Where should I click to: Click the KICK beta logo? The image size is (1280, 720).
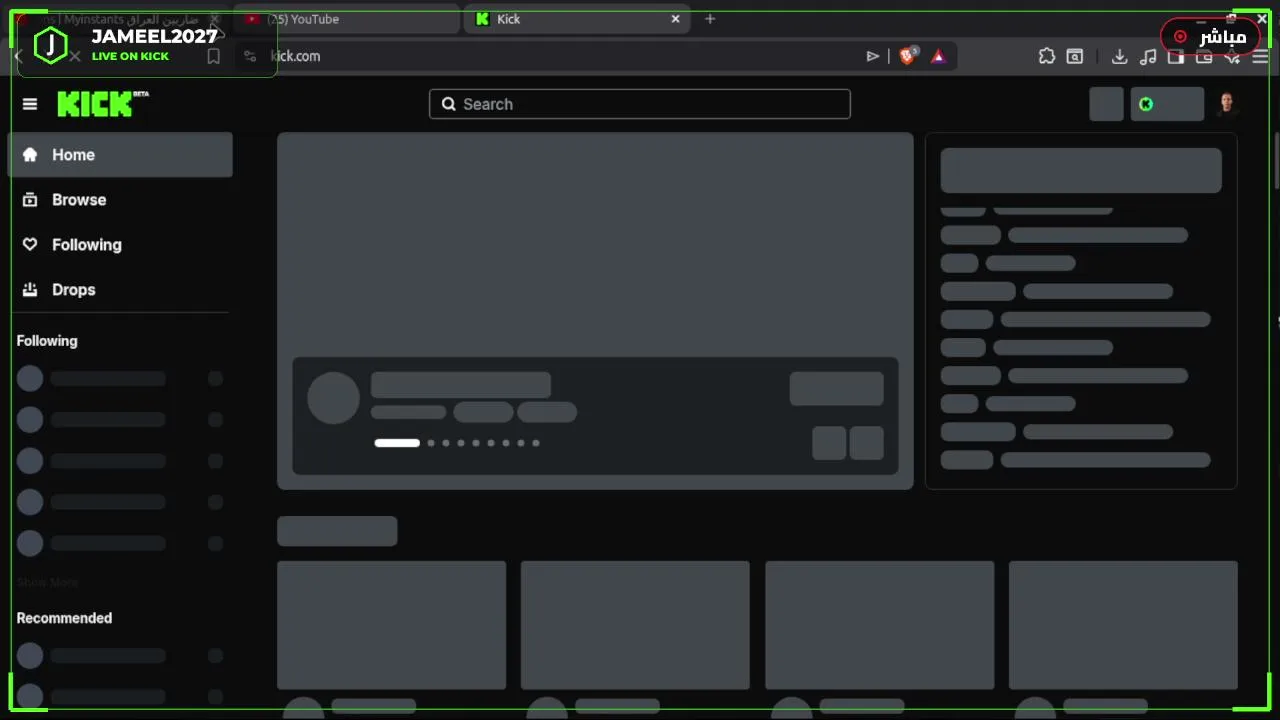tap(103, 104)
